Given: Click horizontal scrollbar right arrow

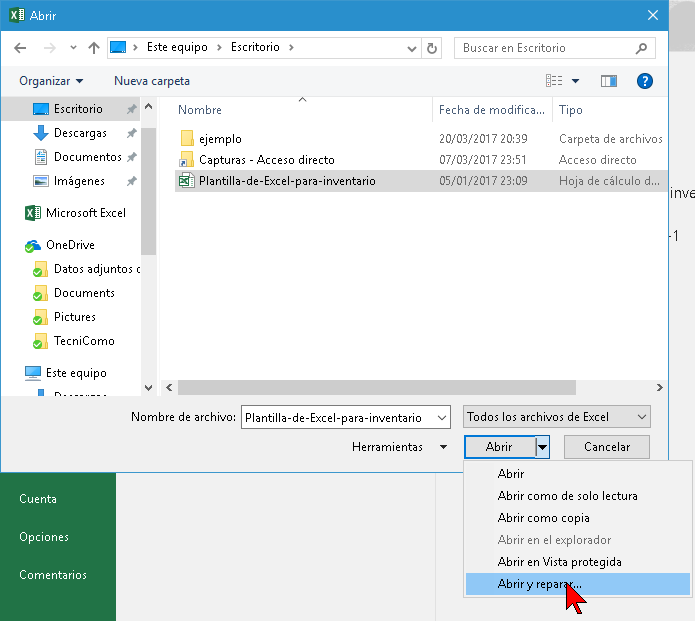Looking at the screenshot, I should click(660, 388).
